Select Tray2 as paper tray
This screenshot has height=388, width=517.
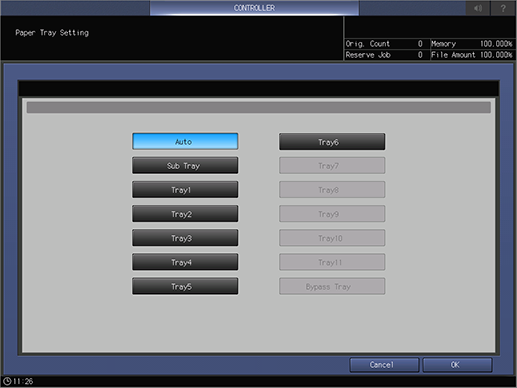pos(185,214)
